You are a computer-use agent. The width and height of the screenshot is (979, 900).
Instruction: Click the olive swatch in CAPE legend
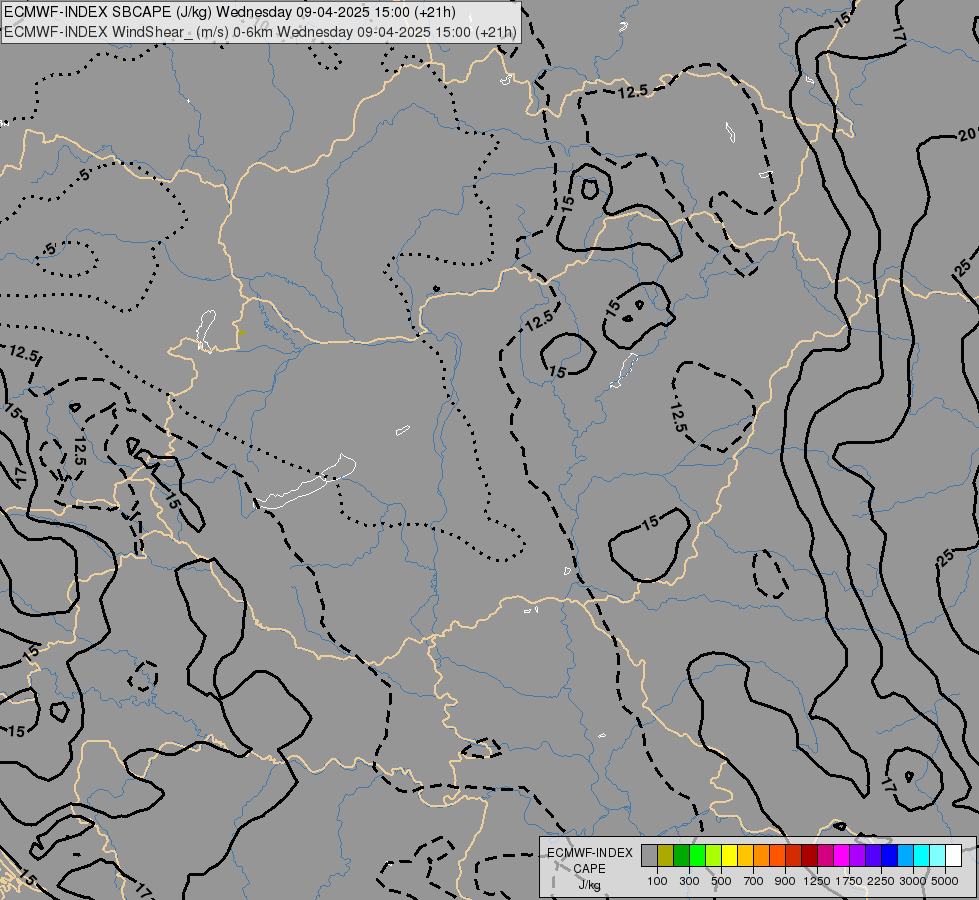click(666, 856)
